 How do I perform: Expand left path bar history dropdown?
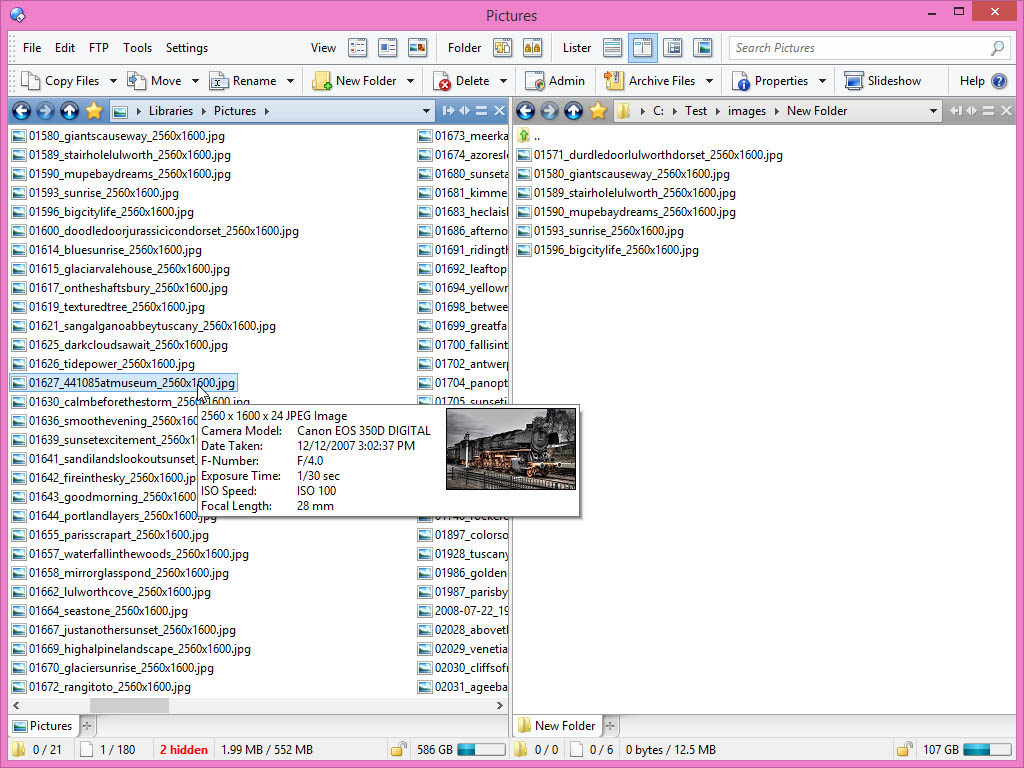[426, 111]
